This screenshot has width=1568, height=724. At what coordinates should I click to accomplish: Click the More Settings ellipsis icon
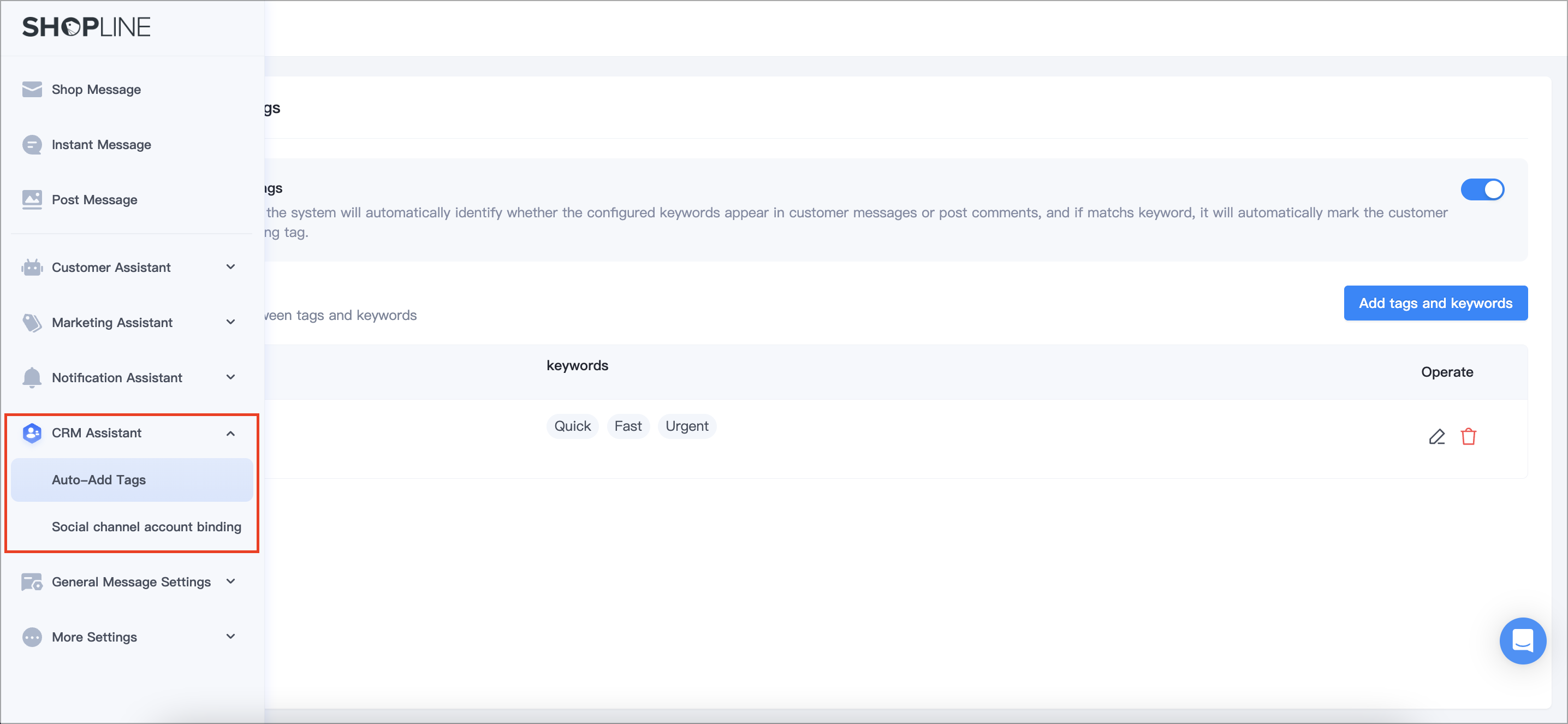pyautogui.click(x=32, y=637)
